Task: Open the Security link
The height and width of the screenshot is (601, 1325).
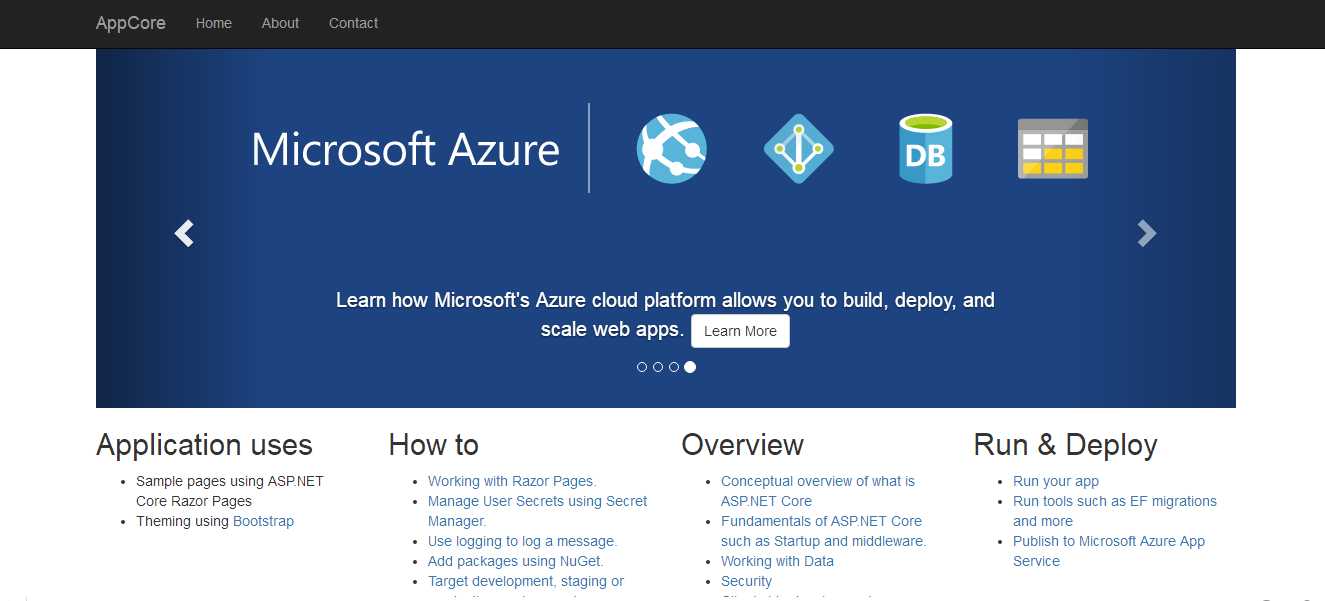Action: [x=746, y=581]
